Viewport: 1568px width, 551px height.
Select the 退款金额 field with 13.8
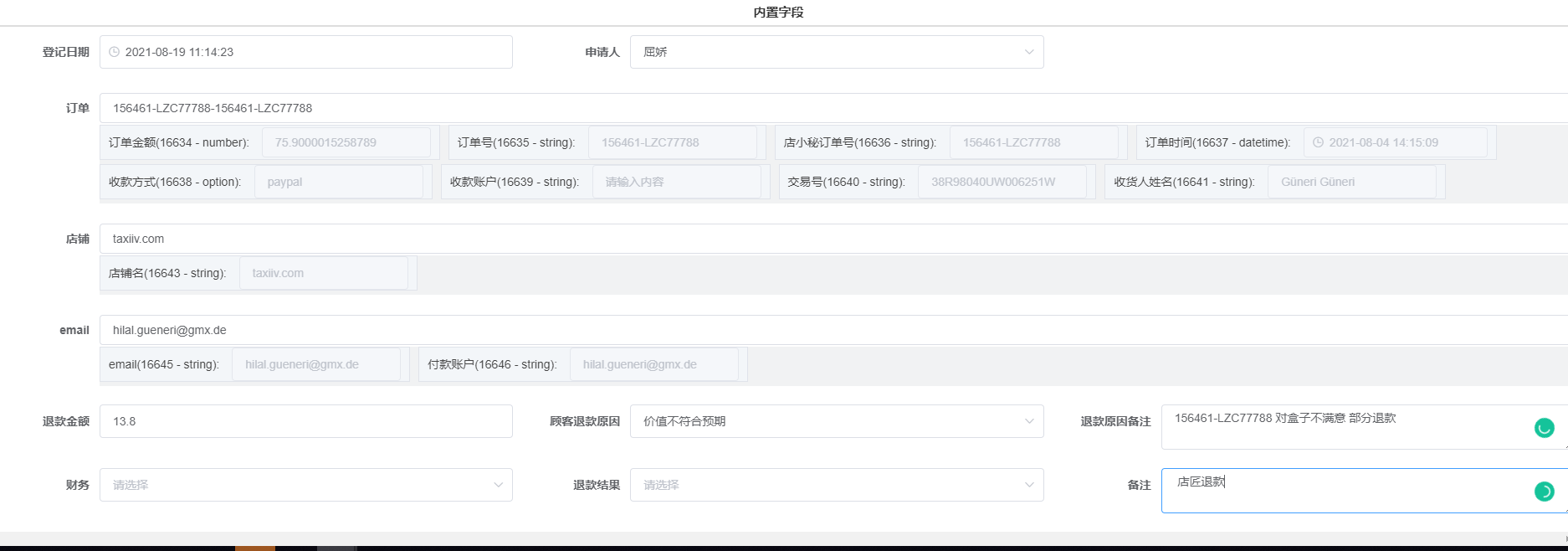[305, 421]
